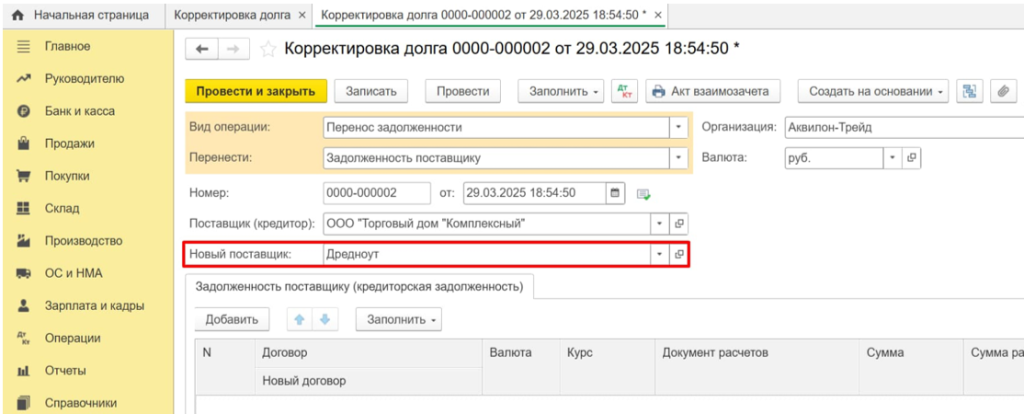1024x414 pixels.
Task: Expand the Перенести dropdown list
Action: [x=679, y=158]
